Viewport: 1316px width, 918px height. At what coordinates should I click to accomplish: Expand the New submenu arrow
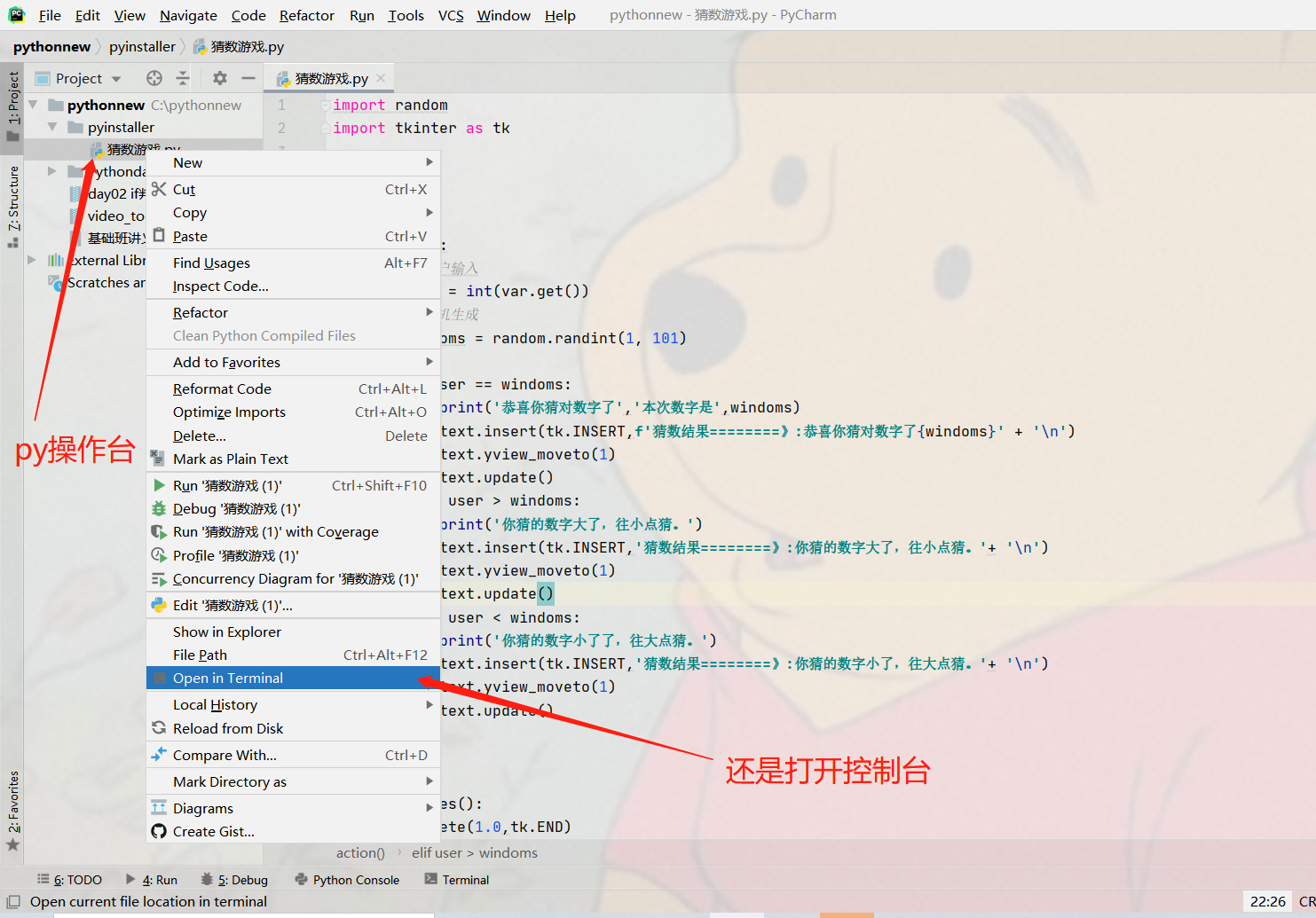[x=429, y=162]
